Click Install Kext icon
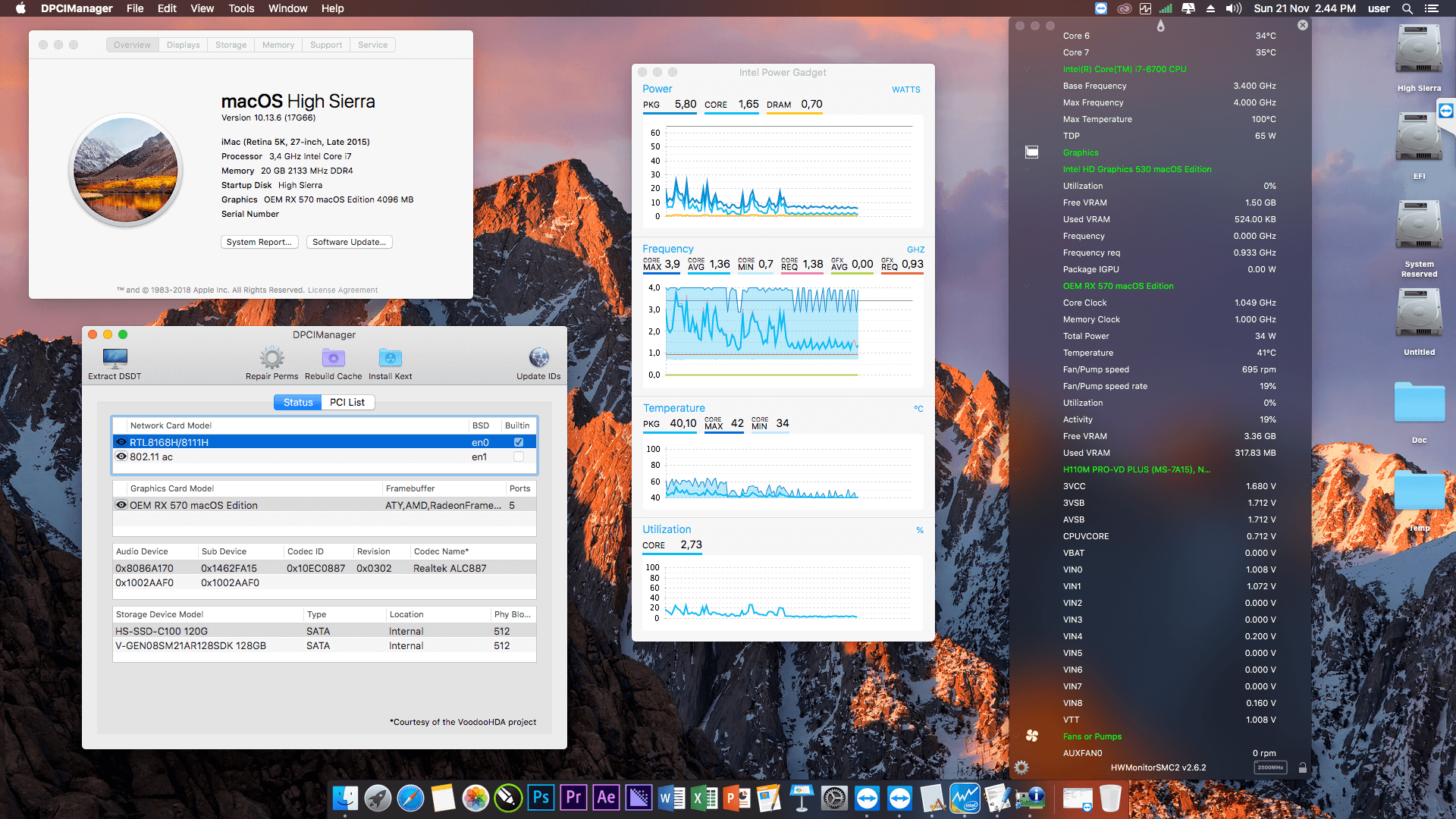Screen dimensions: 1456x819 point(390,357)
